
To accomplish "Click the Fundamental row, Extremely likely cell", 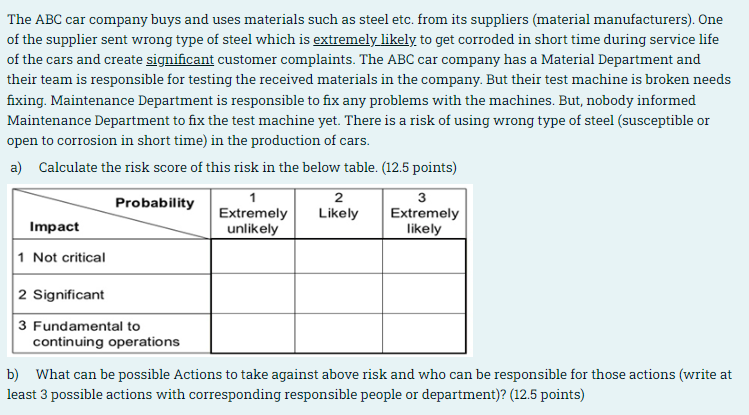I will 424,333.
